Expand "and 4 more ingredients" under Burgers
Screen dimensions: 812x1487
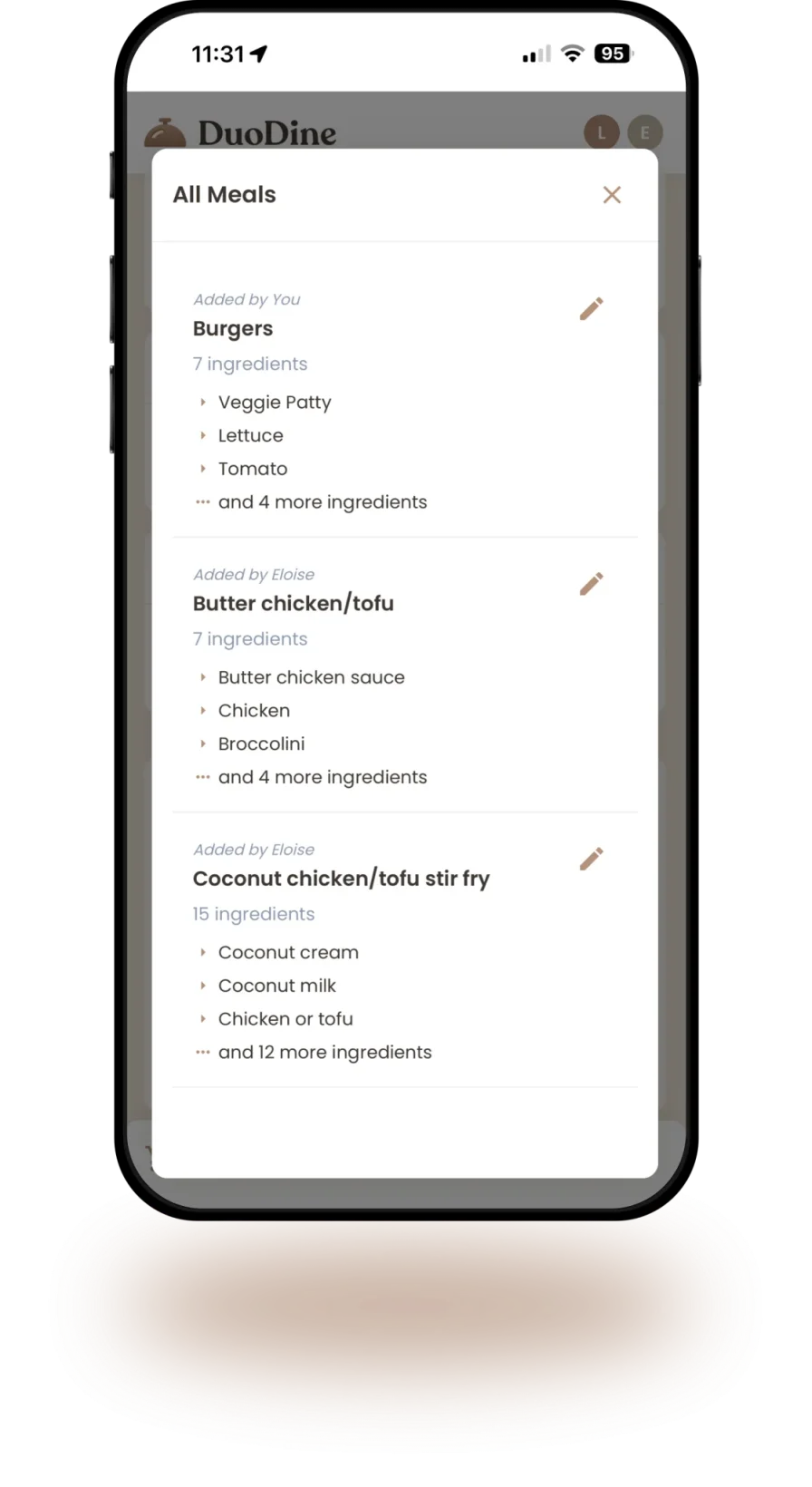322,501
